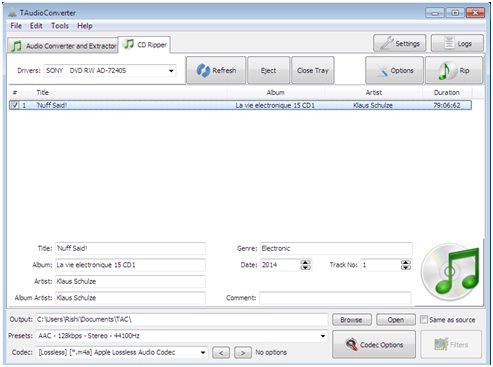Open the File menu

coord(16,26)
